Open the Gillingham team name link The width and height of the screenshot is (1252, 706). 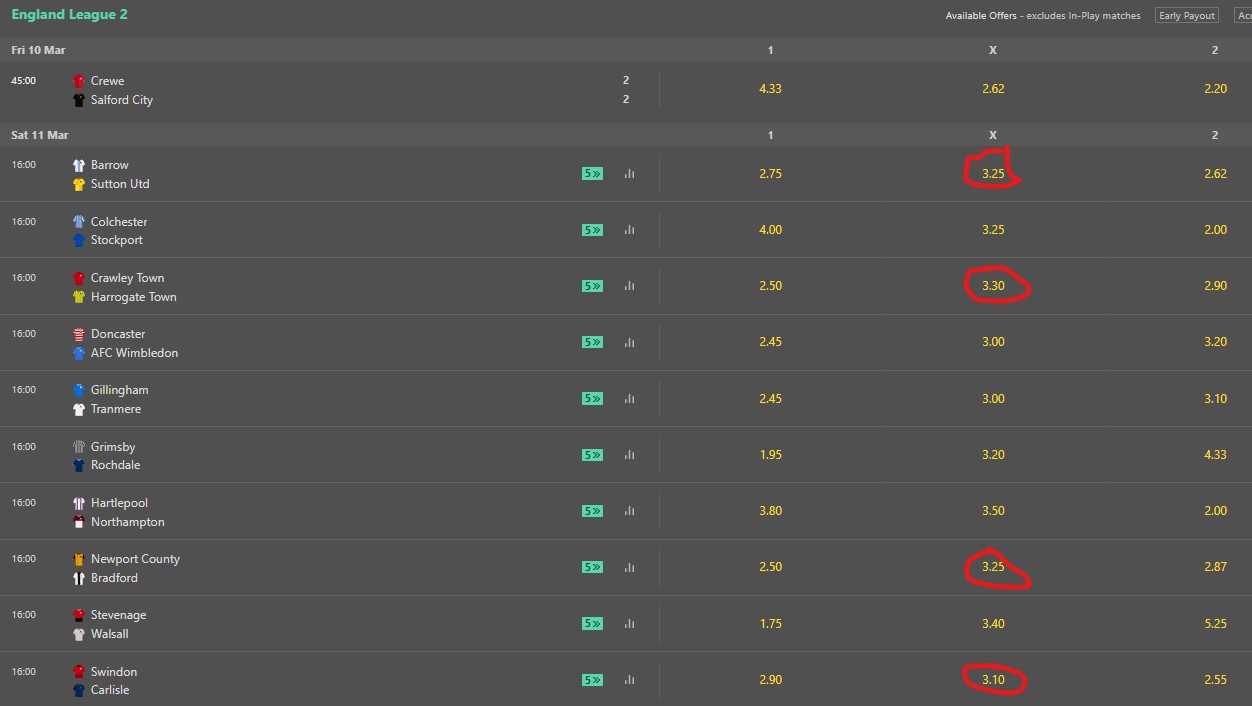(119, 390)
